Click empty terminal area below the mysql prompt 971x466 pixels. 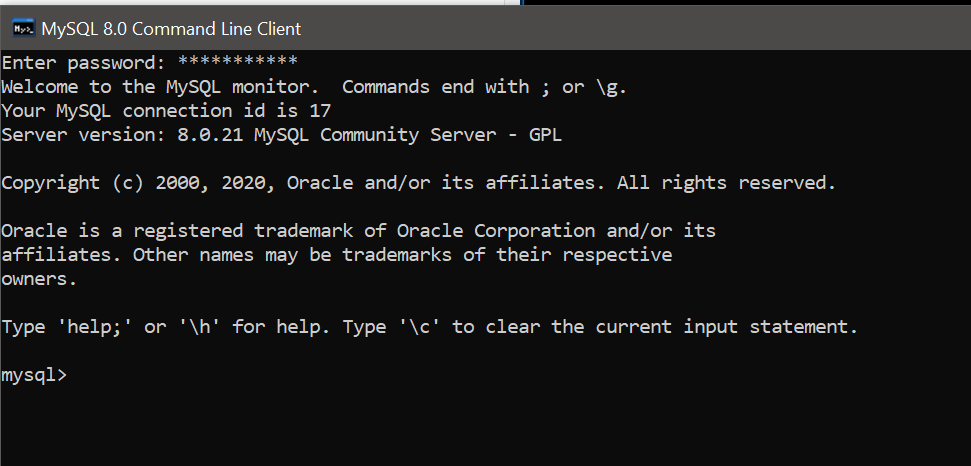coord(486,427)
